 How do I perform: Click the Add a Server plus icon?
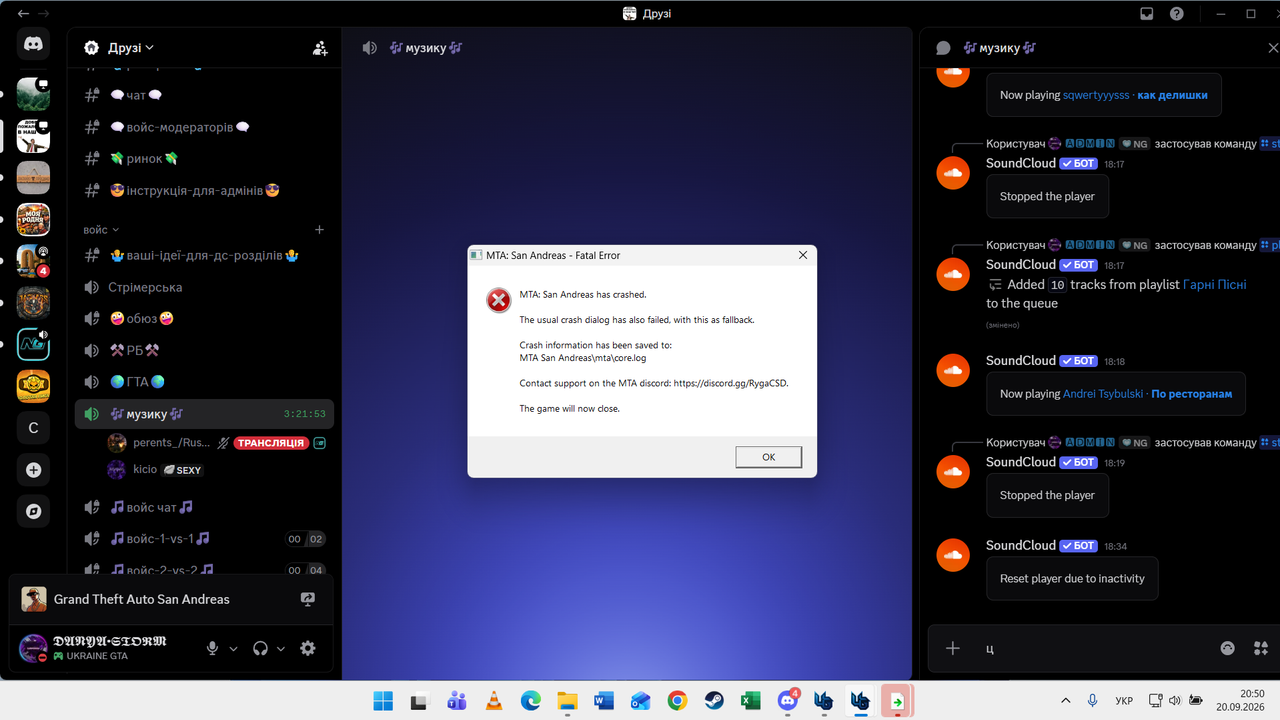pyautogui.click(x=33, y=470)
